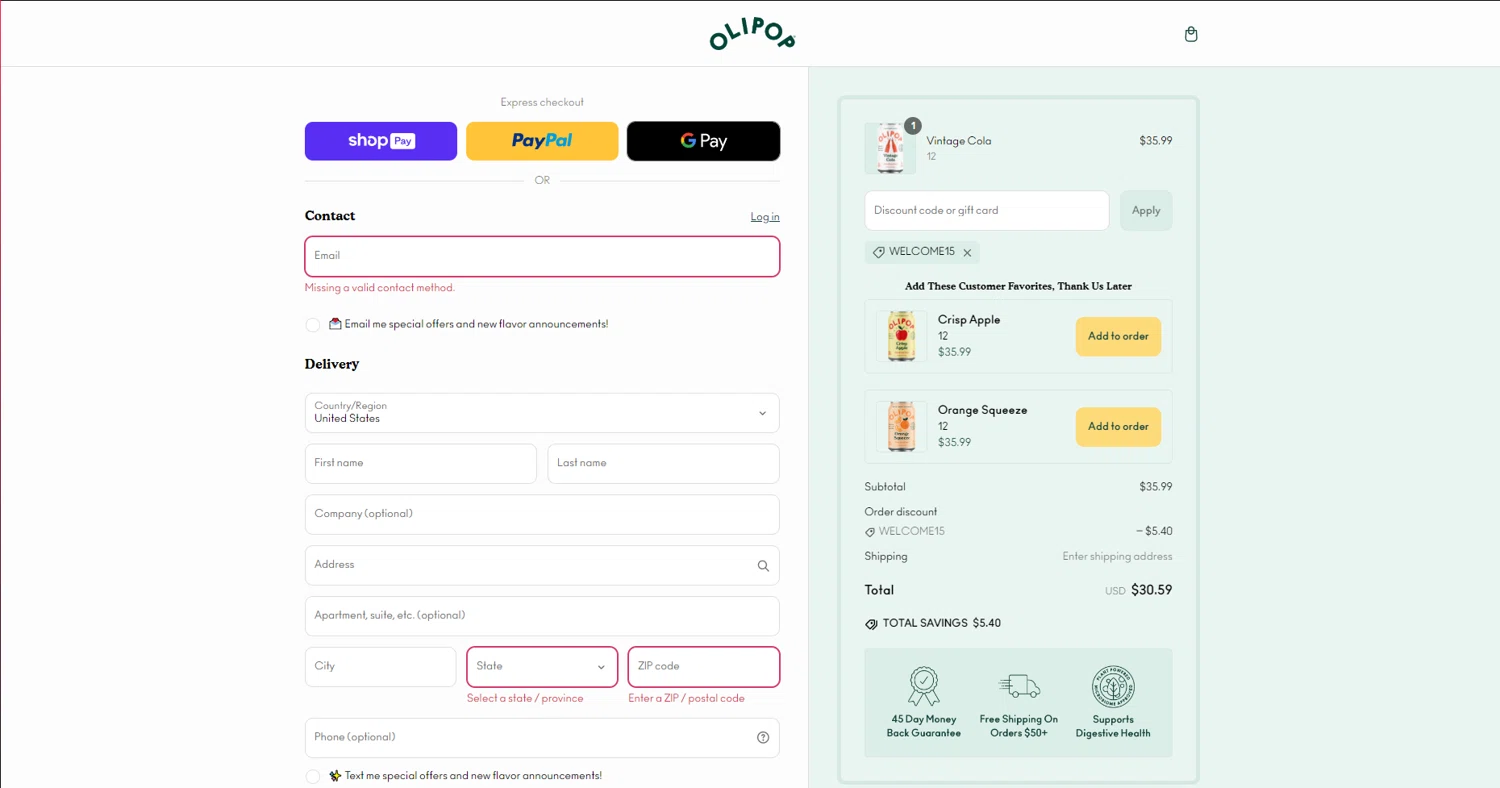This screenshot has width=1500, height=788.
Task: Add Orange Squeeze to the order
Action: click(1118, 426)
